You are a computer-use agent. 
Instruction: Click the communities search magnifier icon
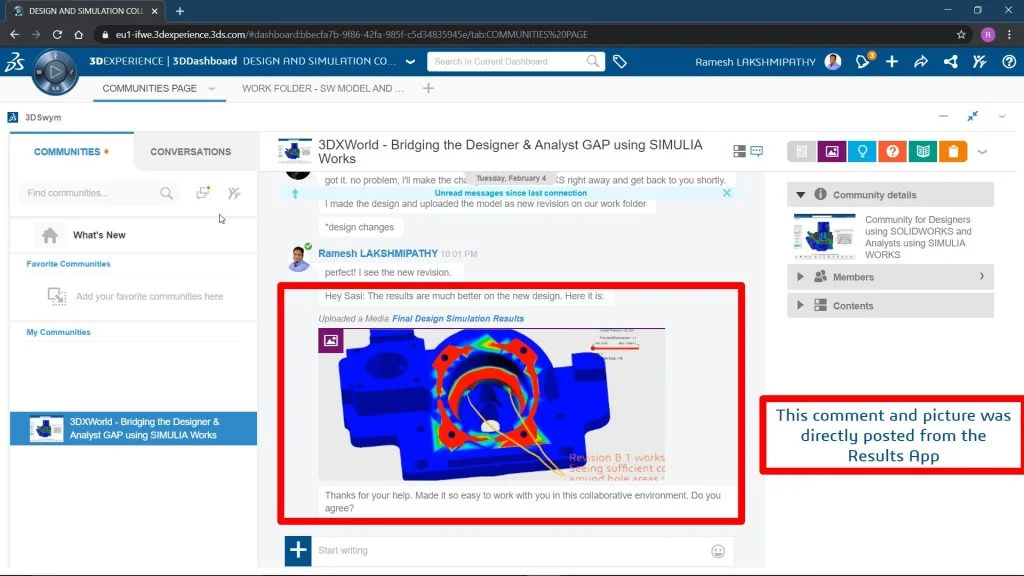[x=167, y=193]
